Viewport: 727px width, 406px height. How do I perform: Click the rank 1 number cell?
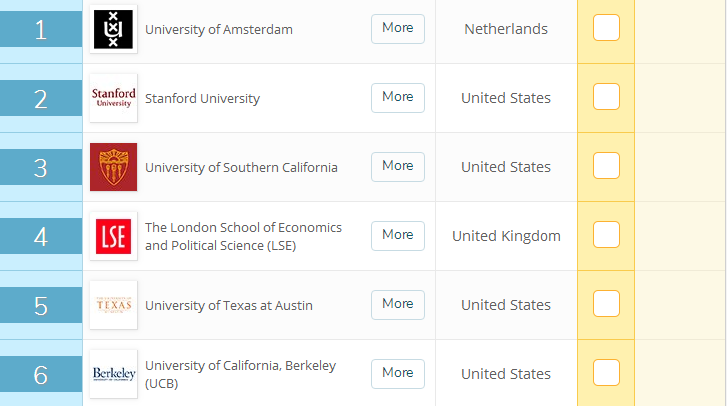[x=41, y=29]
